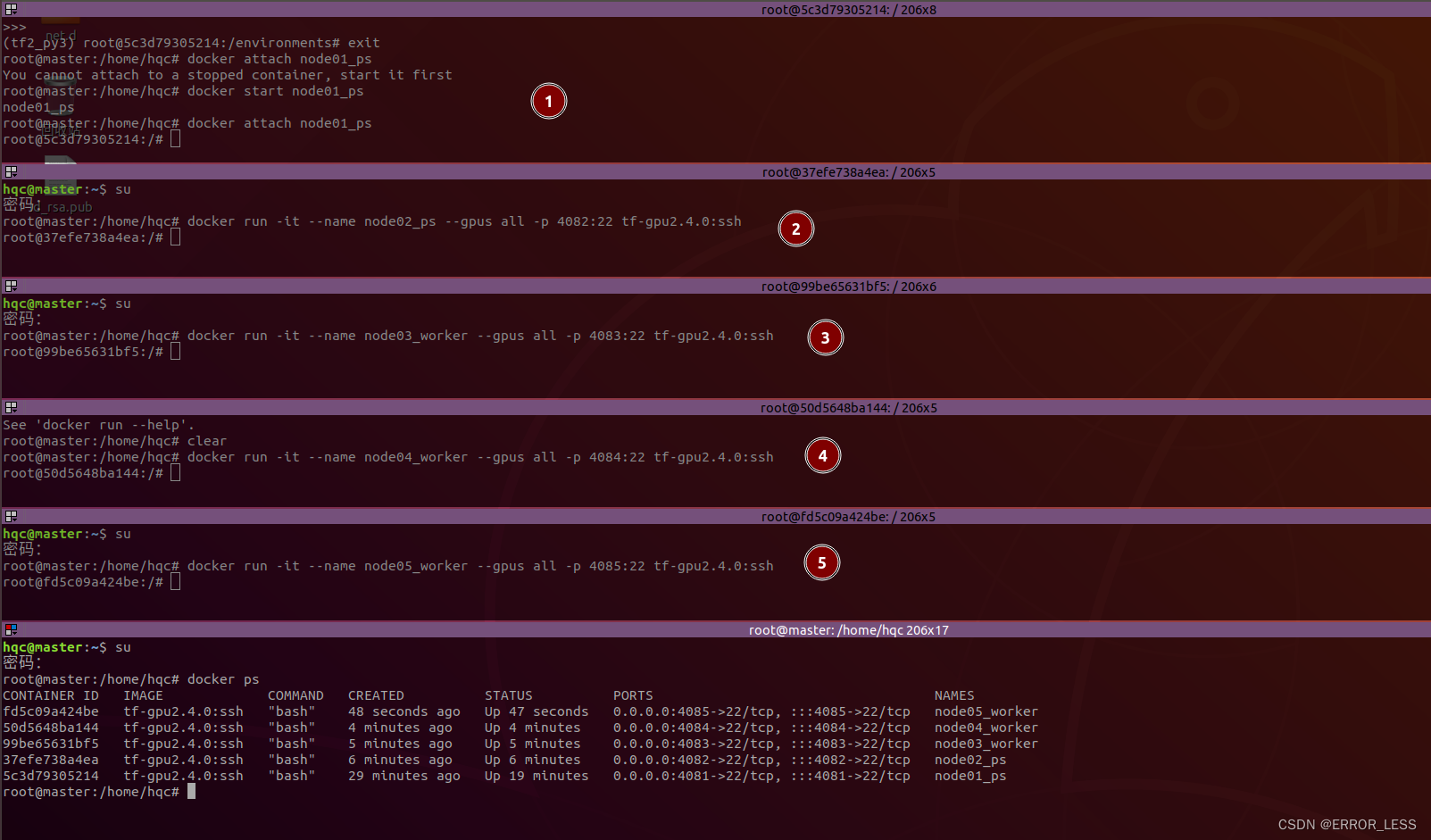Click the docker run node04_worker command line
Image resolution: width=1431 pixels, height=840 pixels.
(388, 457)
